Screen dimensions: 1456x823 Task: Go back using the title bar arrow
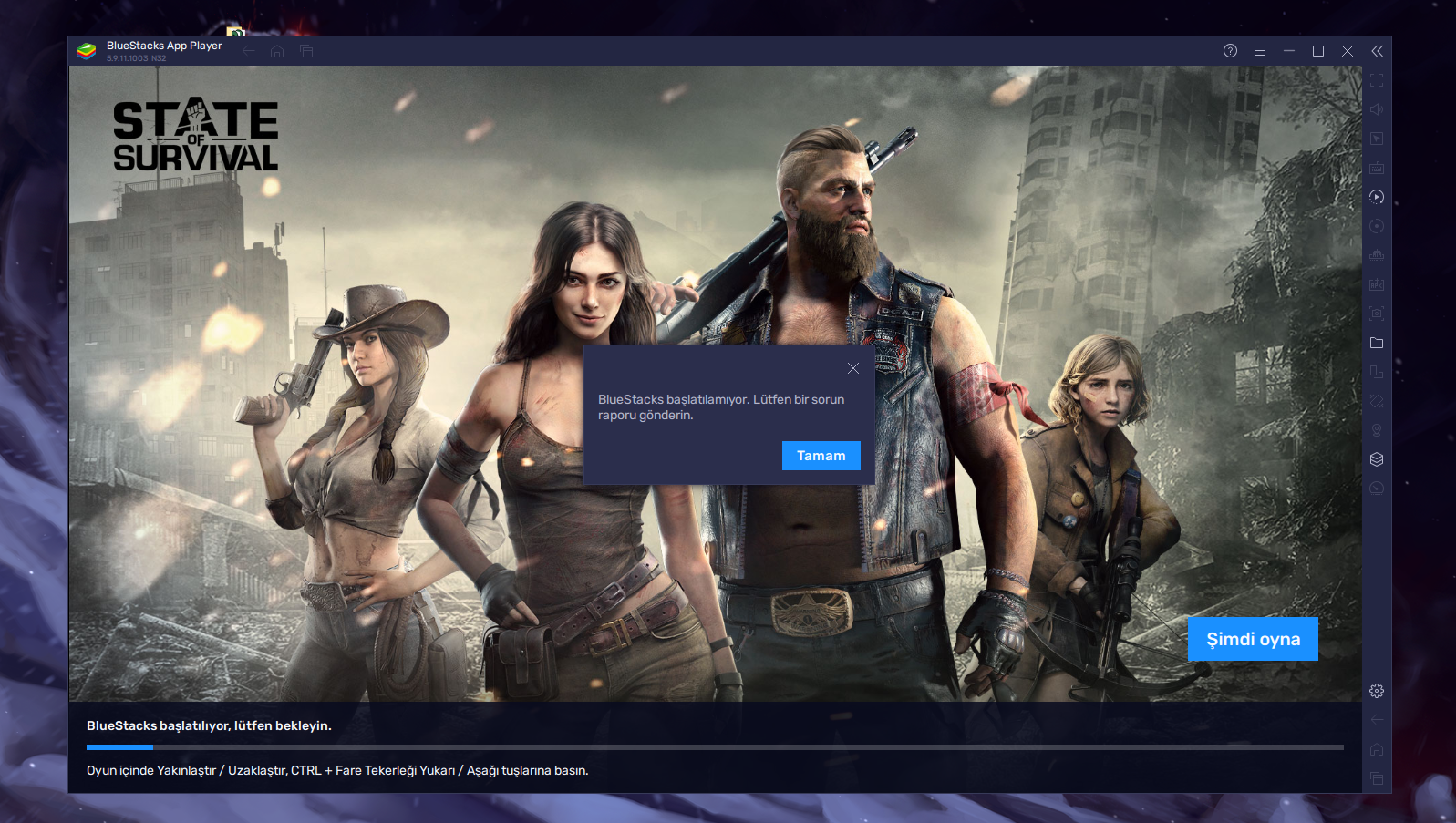(249, 51)
